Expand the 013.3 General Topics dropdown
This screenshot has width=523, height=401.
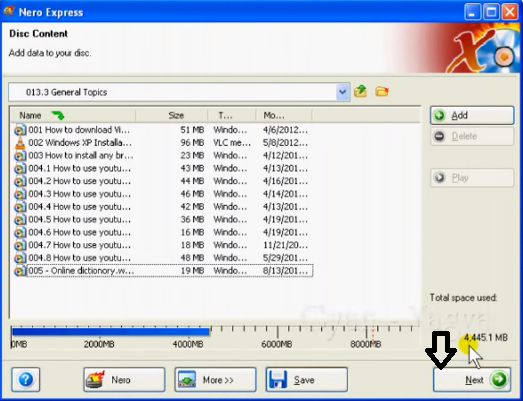343,92
